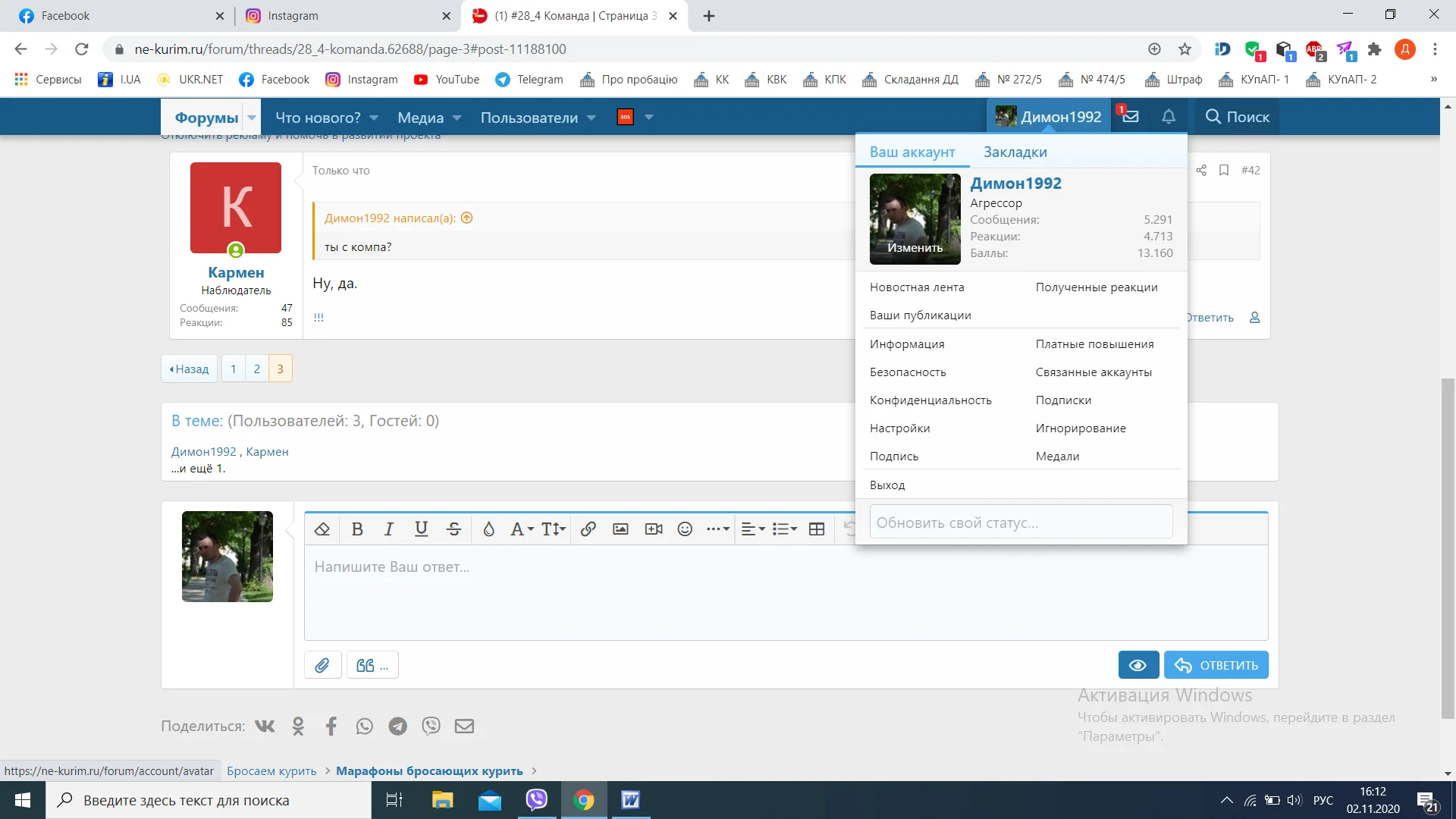Open the smiley emoji picker

(x=685, y=529)
